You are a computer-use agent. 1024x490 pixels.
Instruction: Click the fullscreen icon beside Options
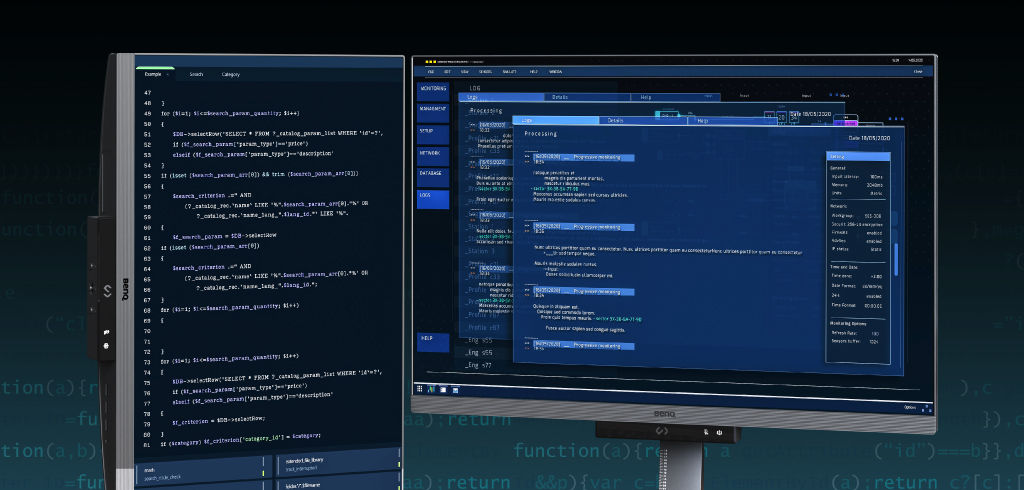click(x=924, y=408)
